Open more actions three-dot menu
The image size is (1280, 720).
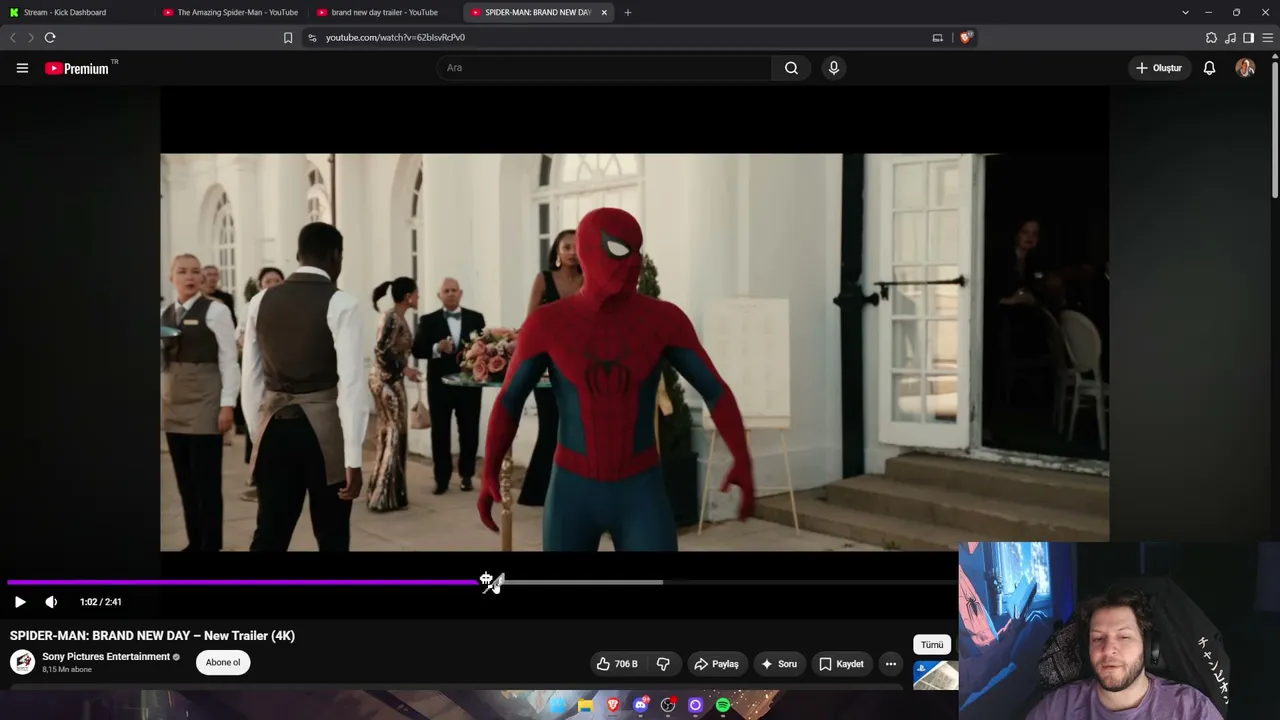[891, 664]
